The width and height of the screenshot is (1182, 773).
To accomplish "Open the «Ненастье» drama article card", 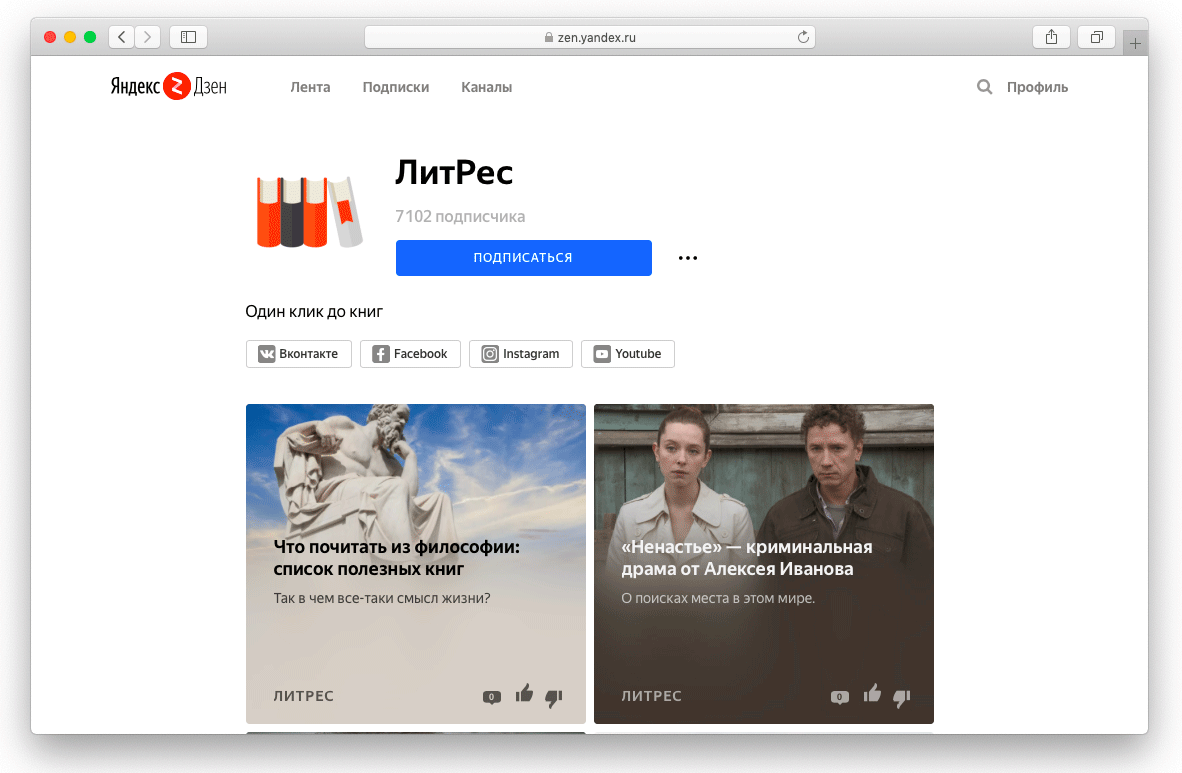I will pos(764,563).
